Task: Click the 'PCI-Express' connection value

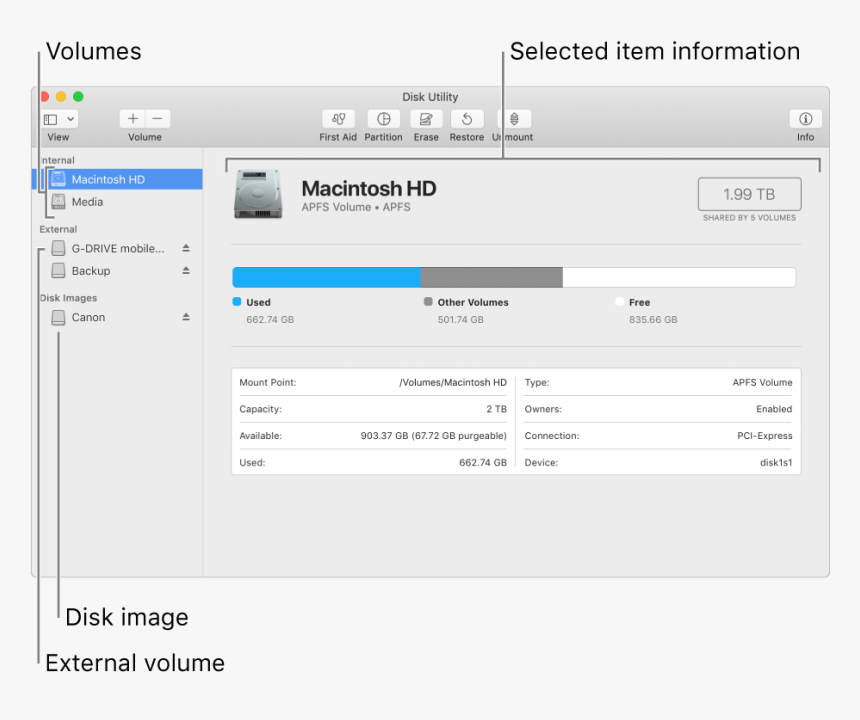Action: pos(765,436)
